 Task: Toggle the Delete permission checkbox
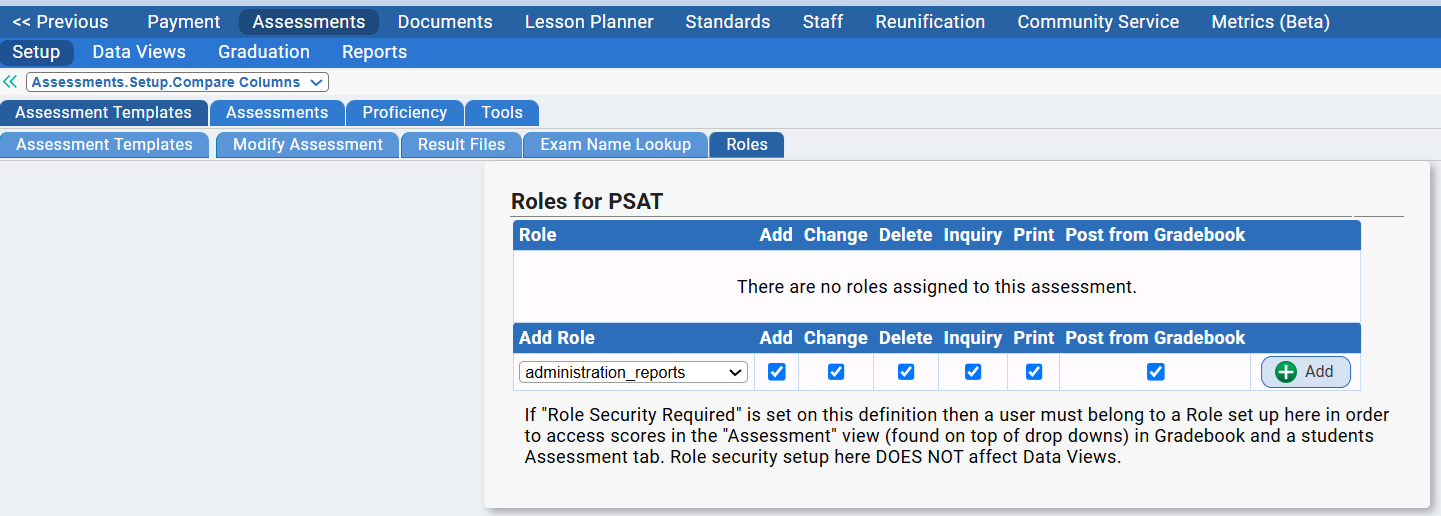pos(906,372)
